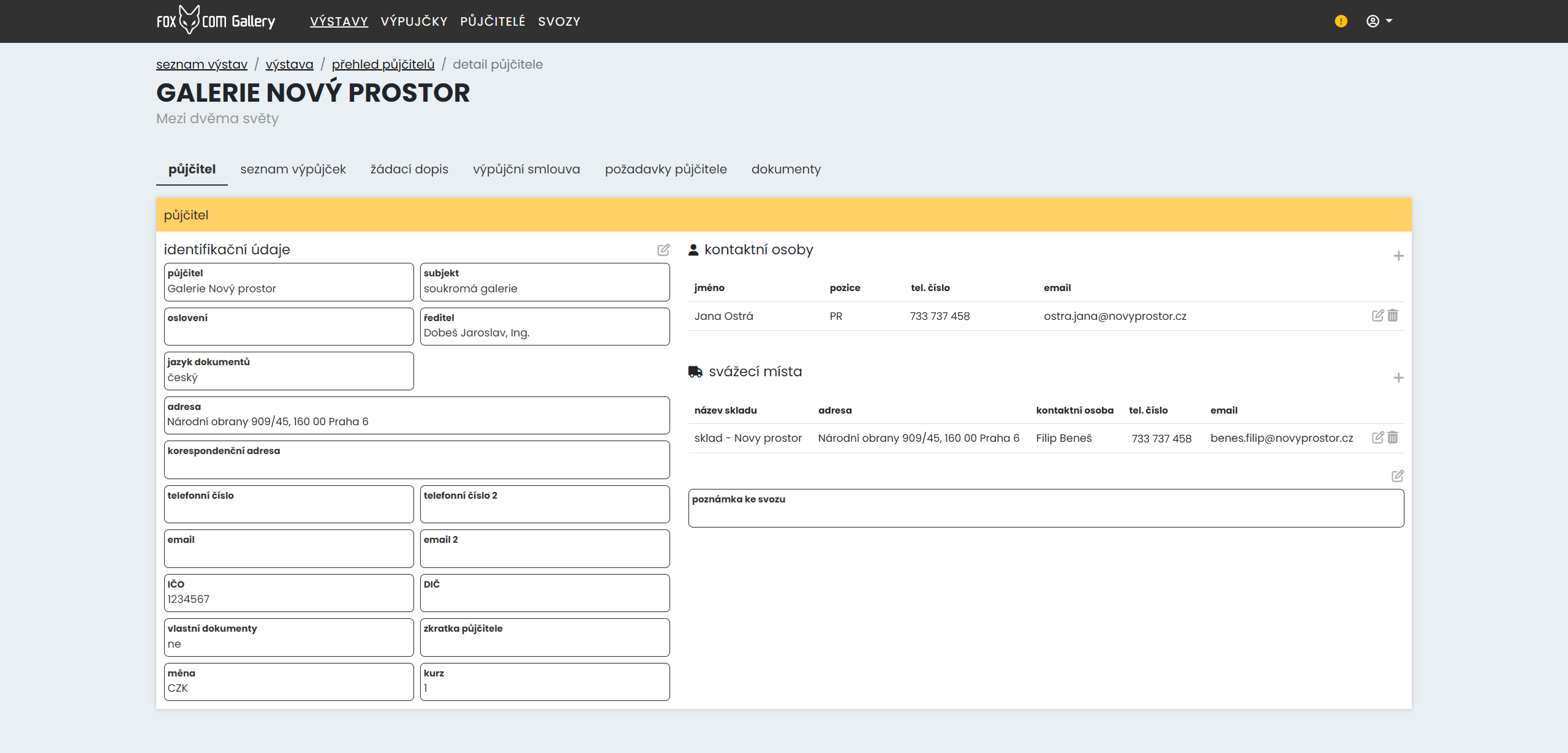This screenshot has height=753, width=1568.
Task: Add a new kontaktní osoba with plus icon
Action: click(1398, 256)
